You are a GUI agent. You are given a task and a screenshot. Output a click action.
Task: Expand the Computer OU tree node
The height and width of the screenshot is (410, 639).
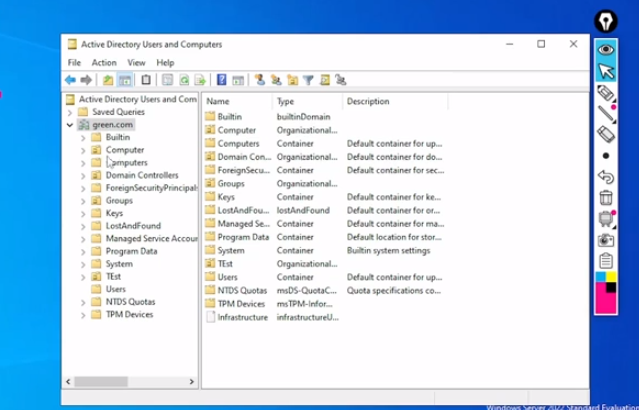click(x=83, y=150)
